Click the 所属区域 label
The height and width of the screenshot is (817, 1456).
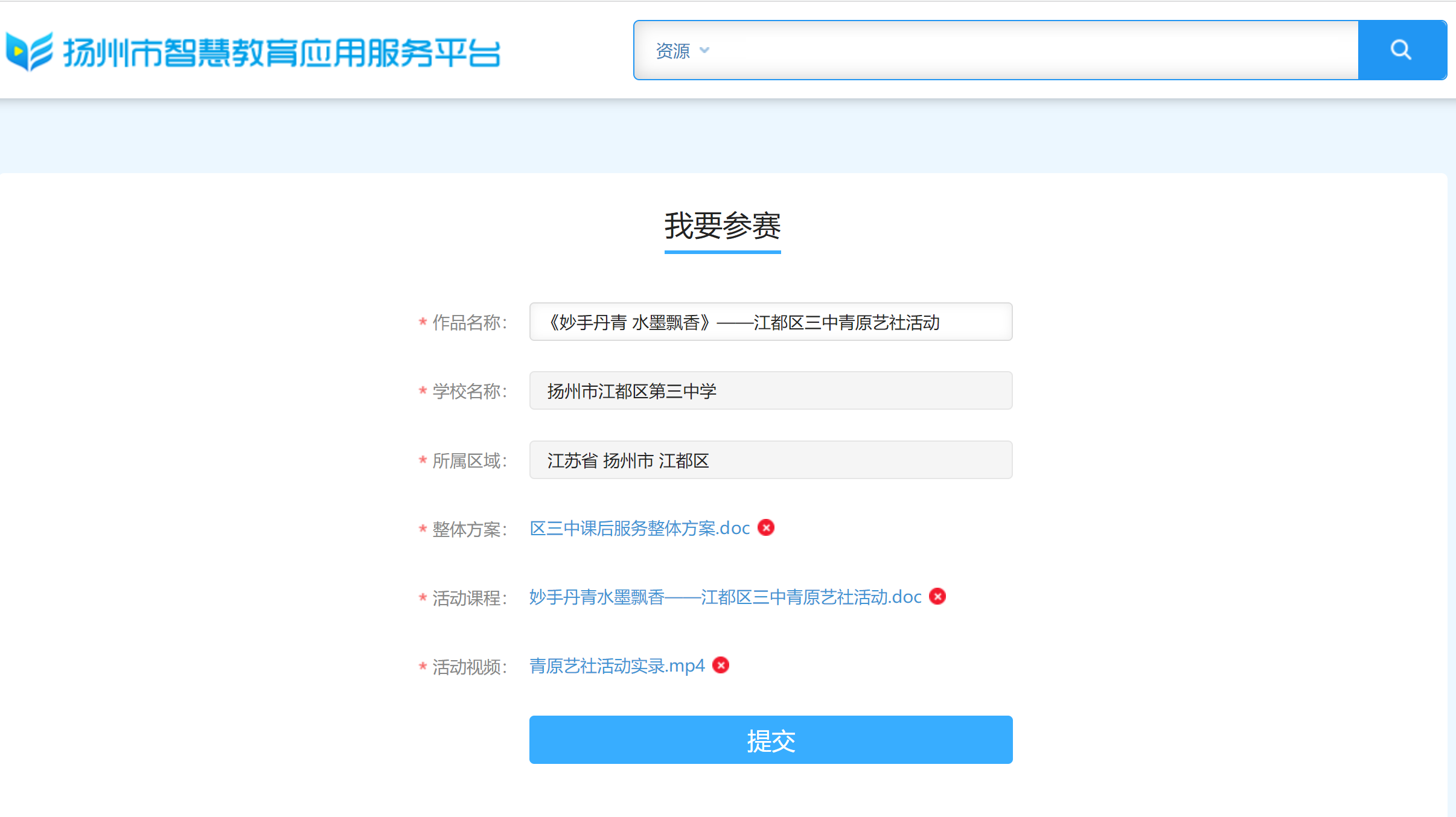pos(470,461)
